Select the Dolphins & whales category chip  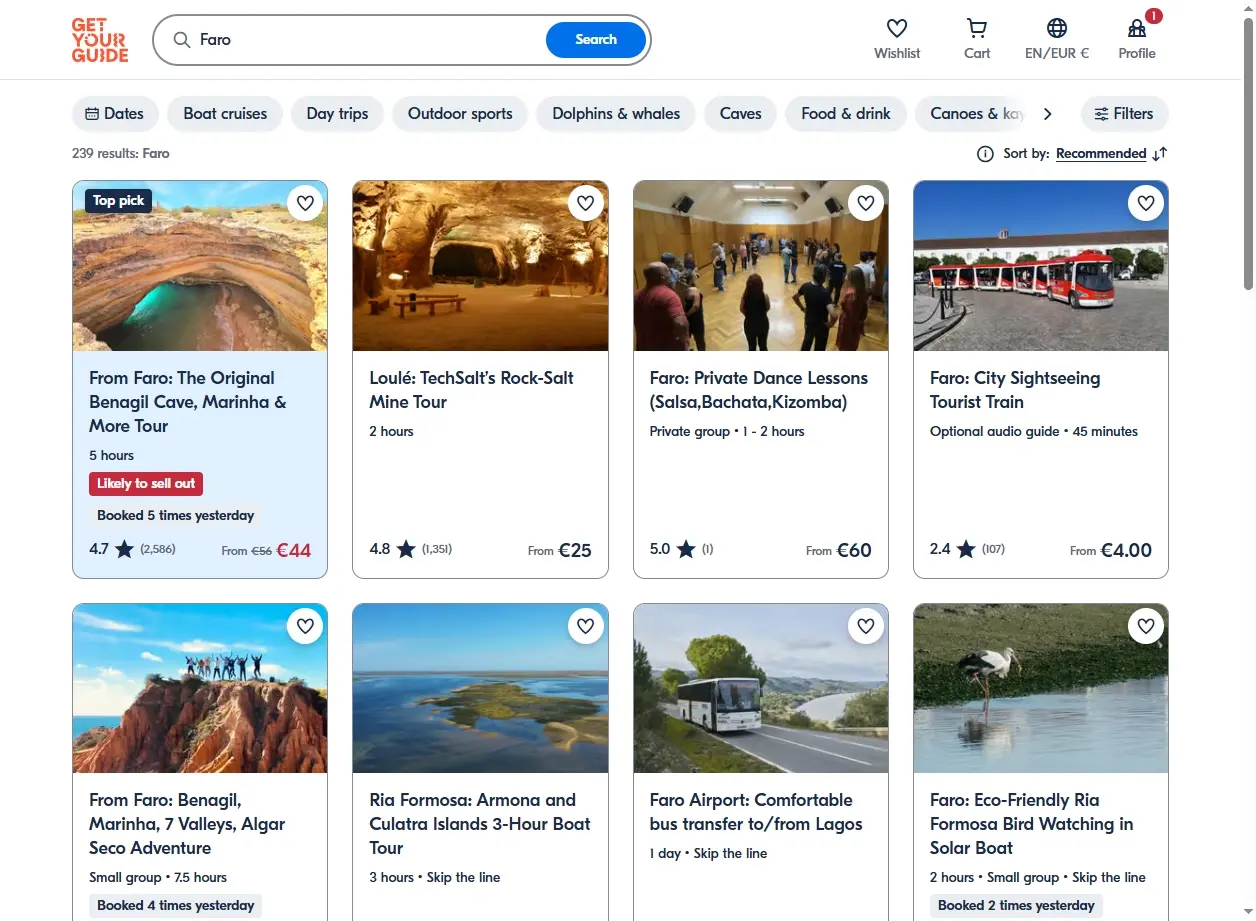pos(616,114)
